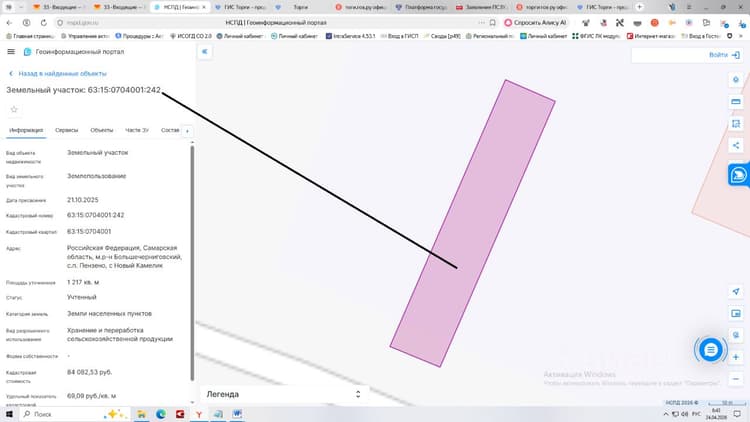750x422 pixels.
Task: Open the hamburger menu of Геоинформационный портал
Action: 11,52
